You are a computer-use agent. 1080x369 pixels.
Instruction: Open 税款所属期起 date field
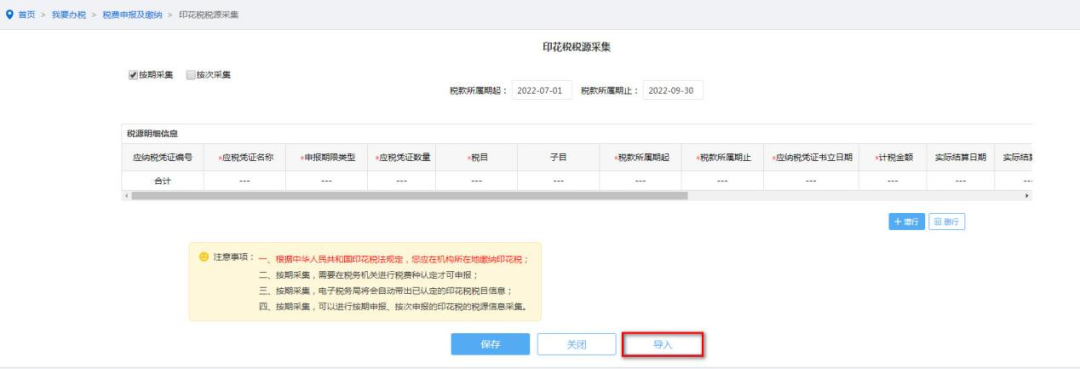(x=541, y=91)
